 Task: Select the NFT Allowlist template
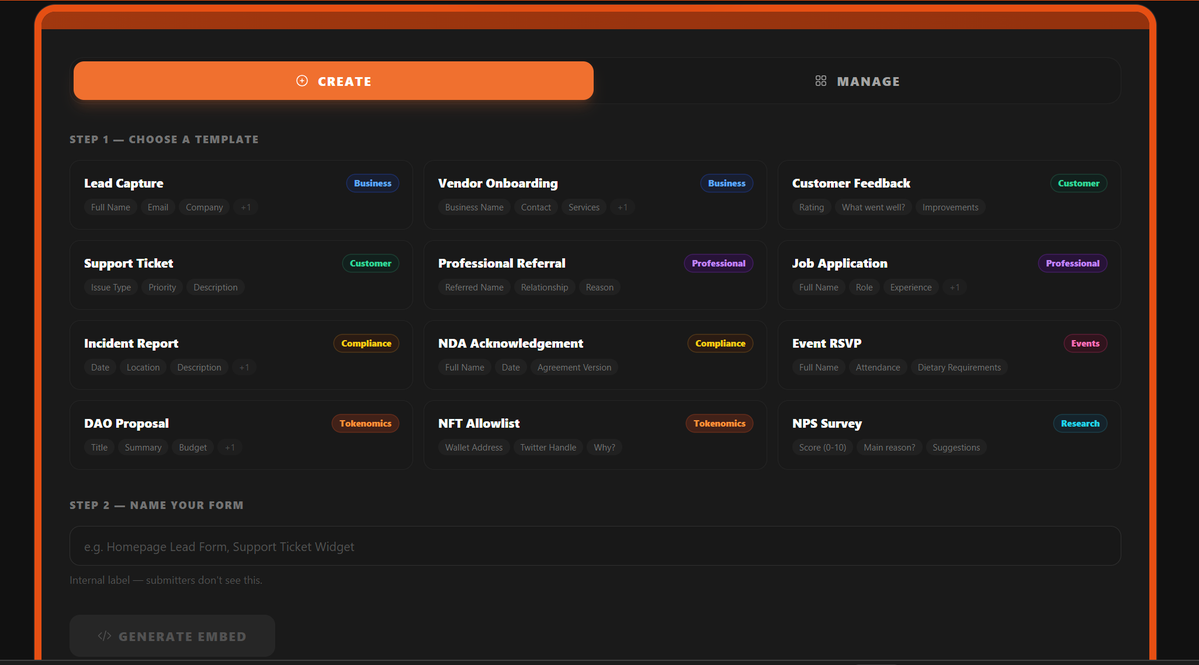(595, 435)
